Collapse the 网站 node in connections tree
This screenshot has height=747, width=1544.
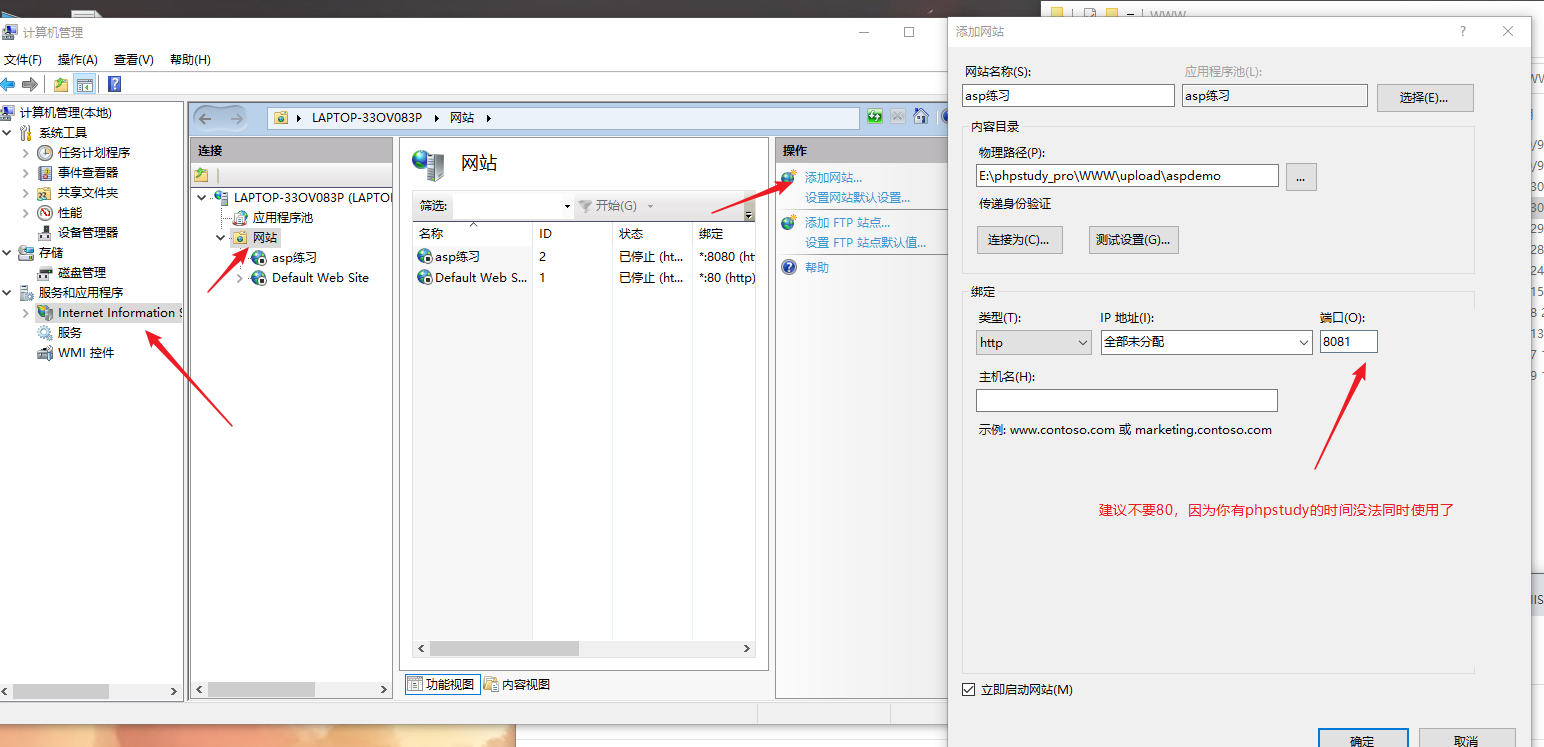[220, 238]
